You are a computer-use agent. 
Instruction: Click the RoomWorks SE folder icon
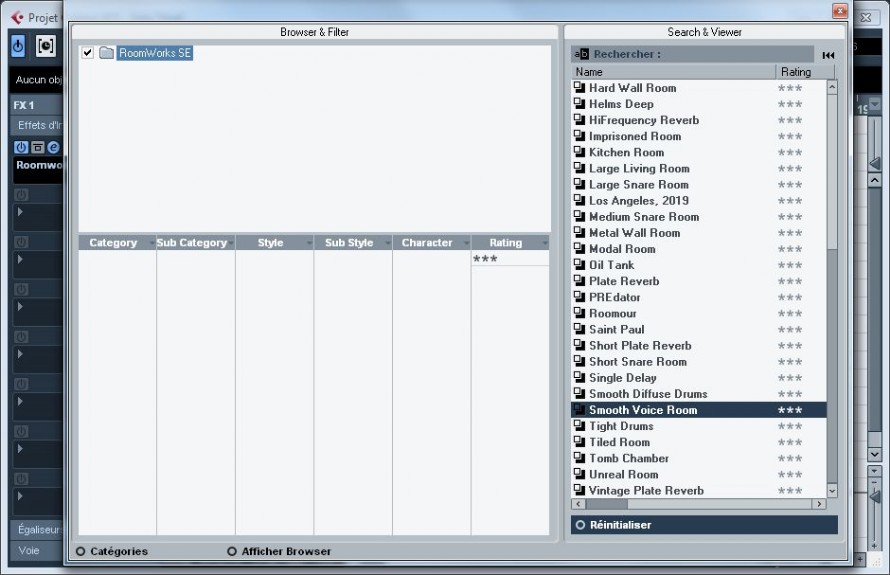pos(107,53)
